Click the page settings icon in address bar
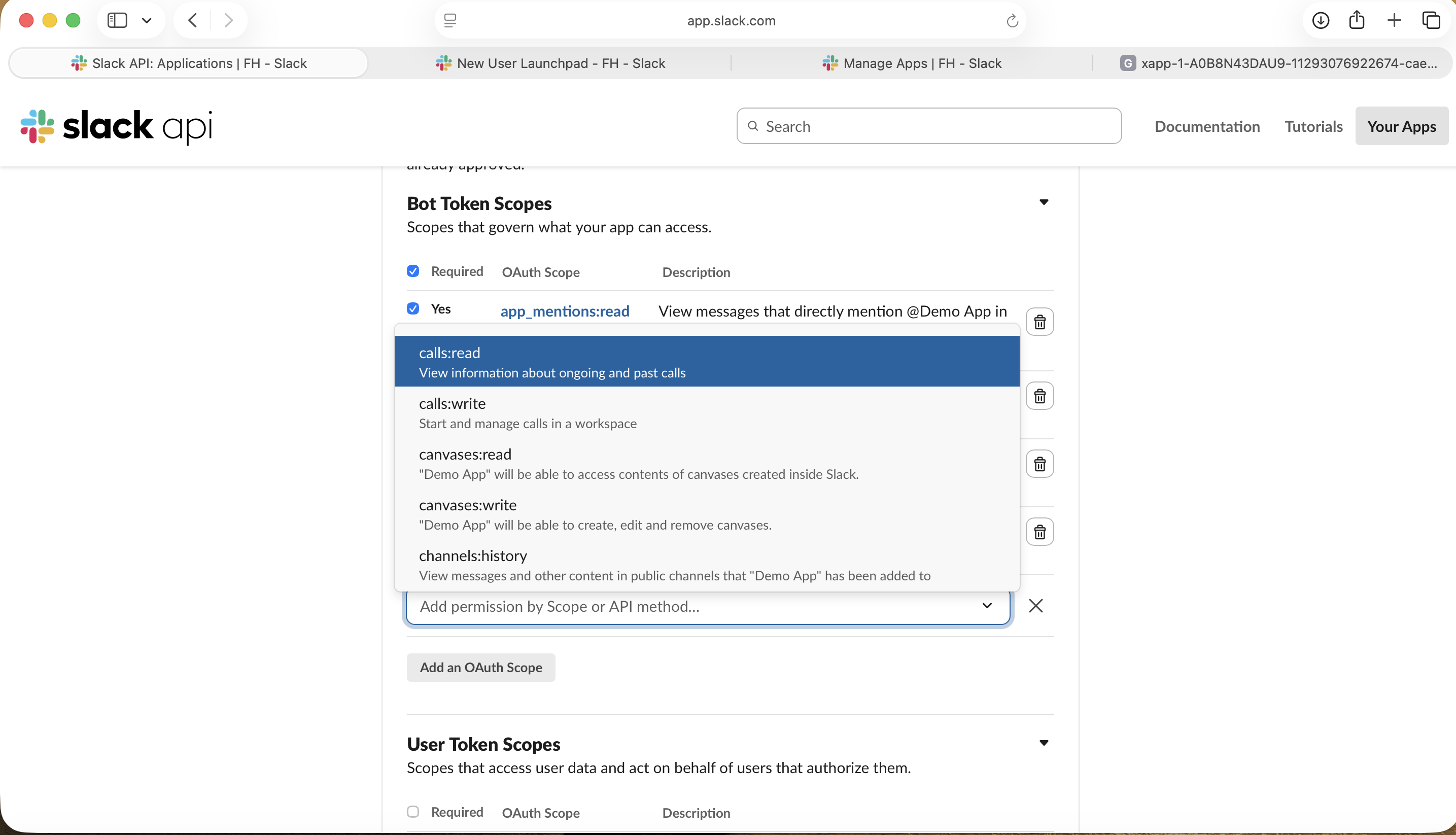 (x=450, y=21)
